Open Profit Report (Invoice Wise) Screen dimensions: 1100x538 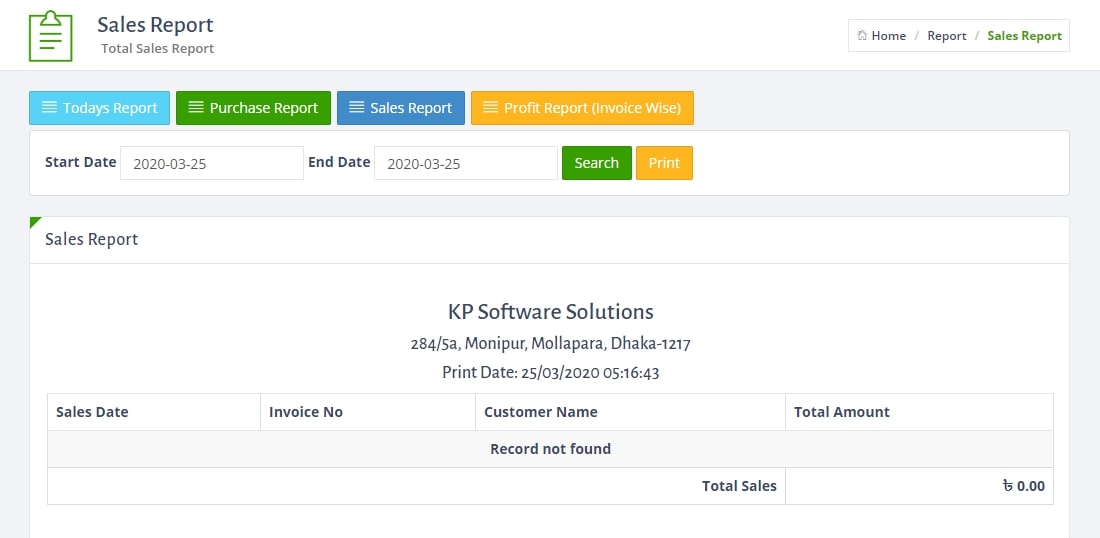(582, 108)
